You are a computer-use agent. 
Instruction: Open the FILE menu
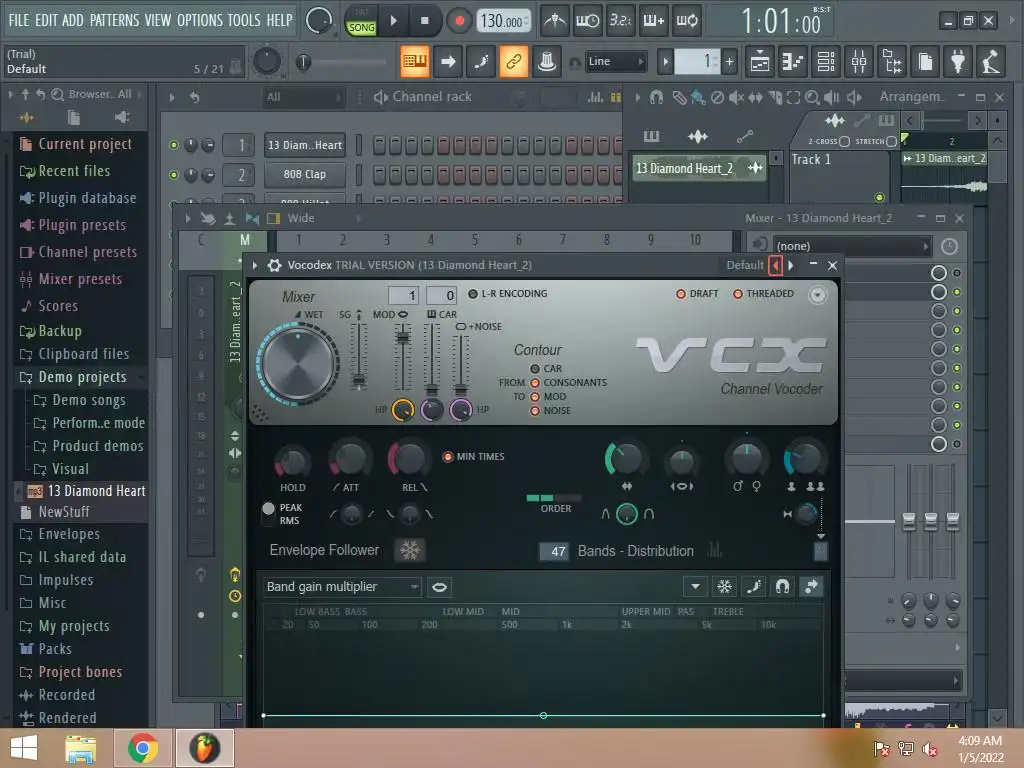click(x=18, y=20)
